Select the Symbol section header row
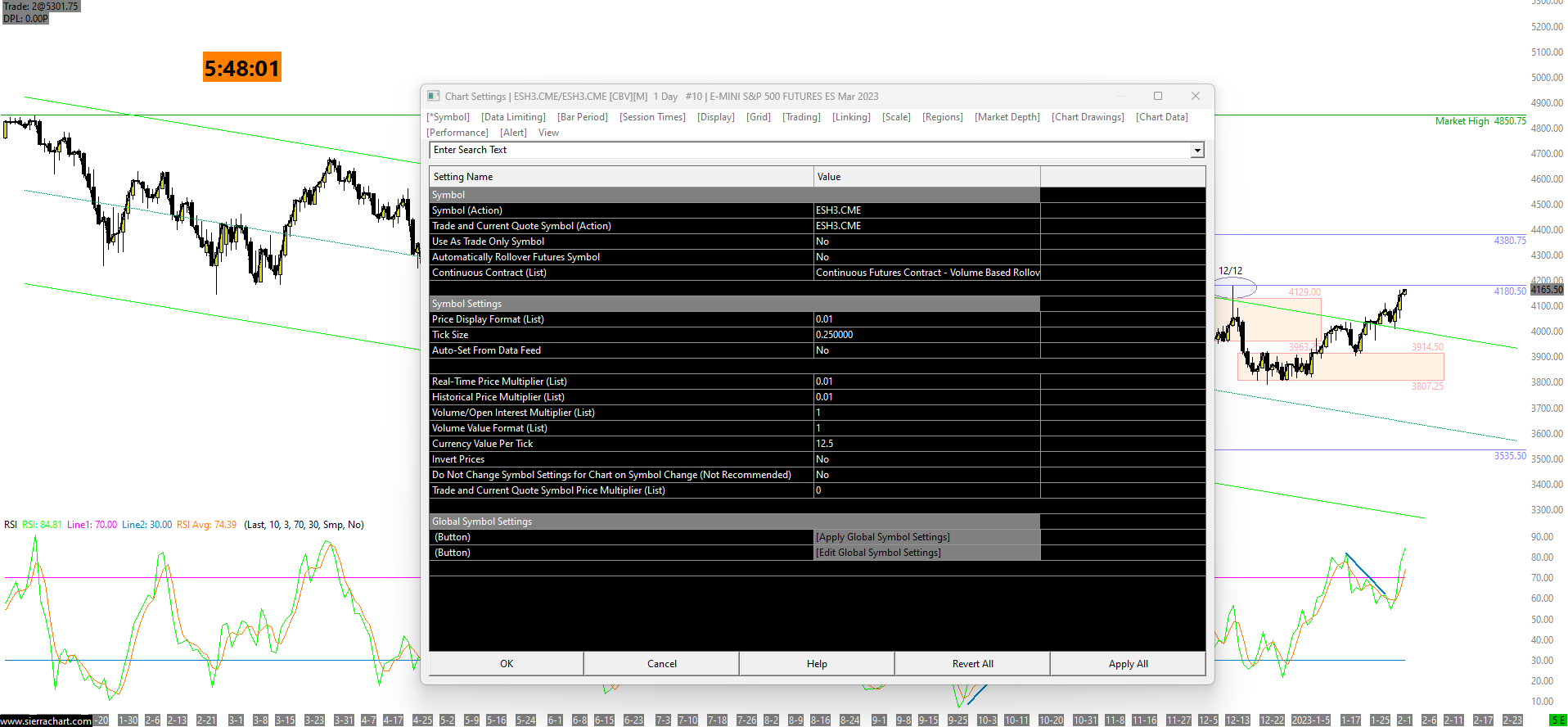The width and height of the screenshot is (1568, 727). tap(735, 195)
